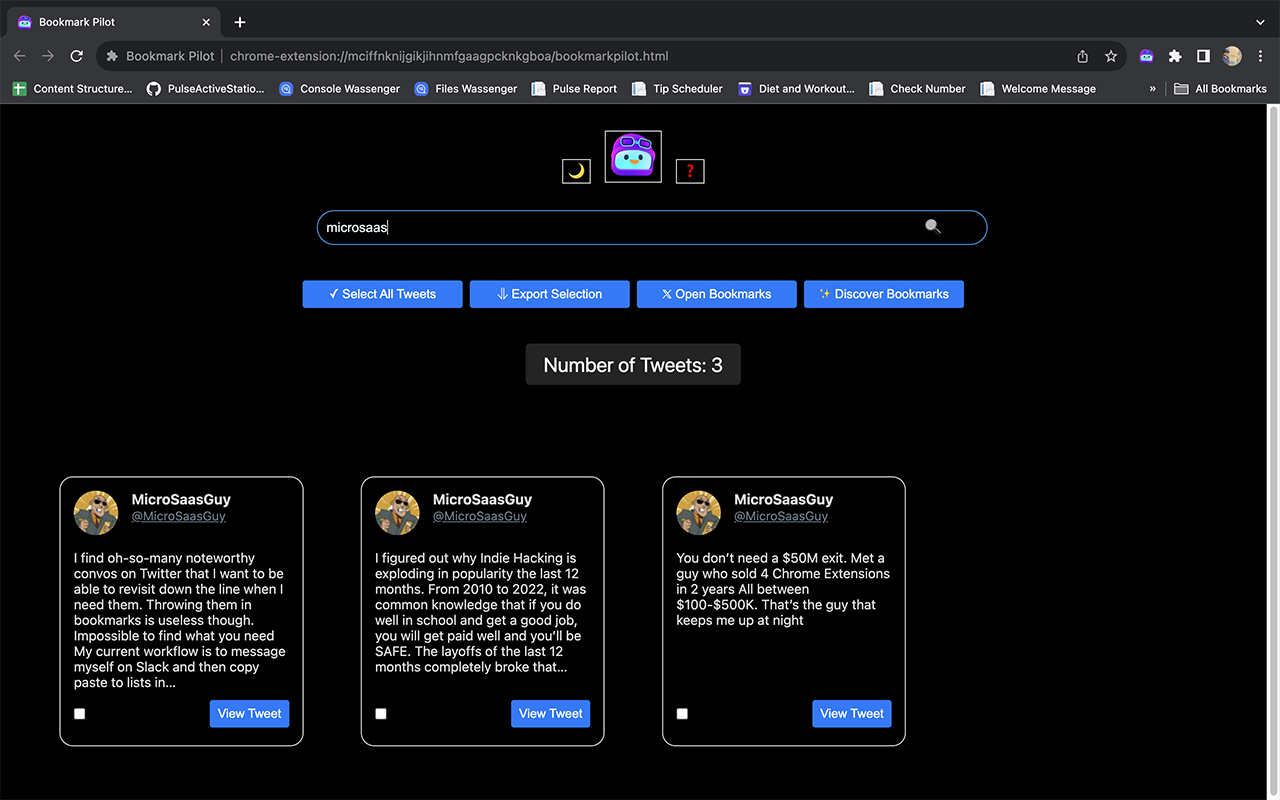Open the All Bookmarks folder dropdown
Viewport: 1280px width, 800px height.
click(x=1220, y=88)
